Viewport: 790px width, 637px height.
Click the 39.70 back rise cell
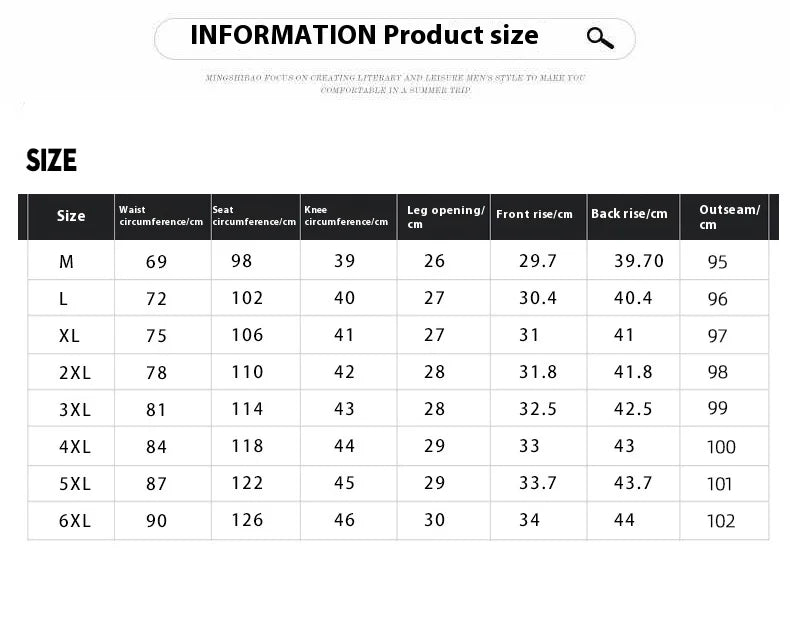point(639,261)
